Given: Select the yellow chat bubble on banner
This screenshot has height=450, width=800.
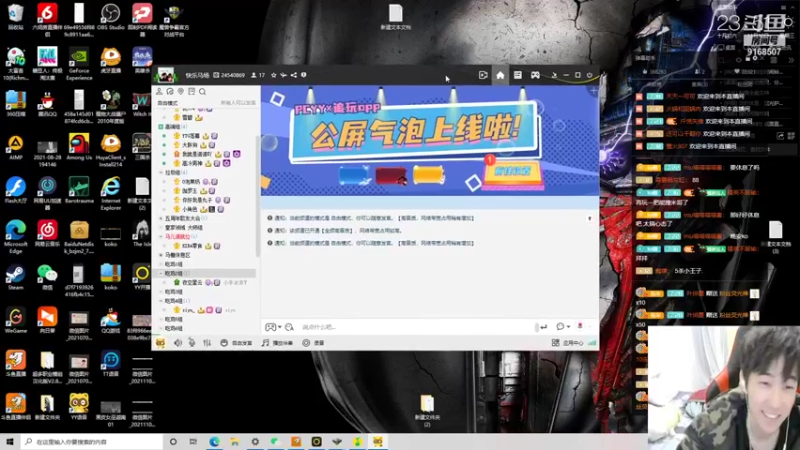Looking at the screenshot, I should tap(428, 175).
